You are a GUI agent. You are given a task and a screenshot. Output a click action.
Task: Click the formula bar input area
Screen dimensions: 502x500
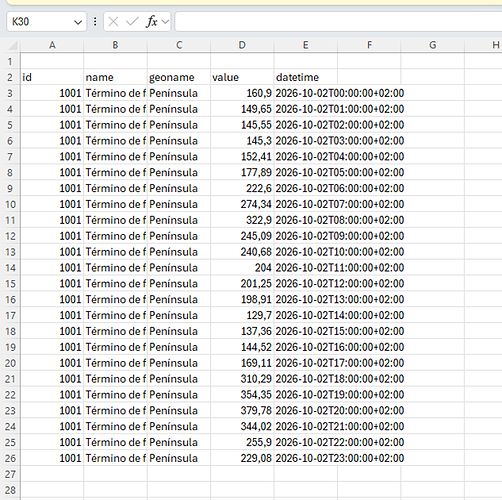tap(338, 22)
